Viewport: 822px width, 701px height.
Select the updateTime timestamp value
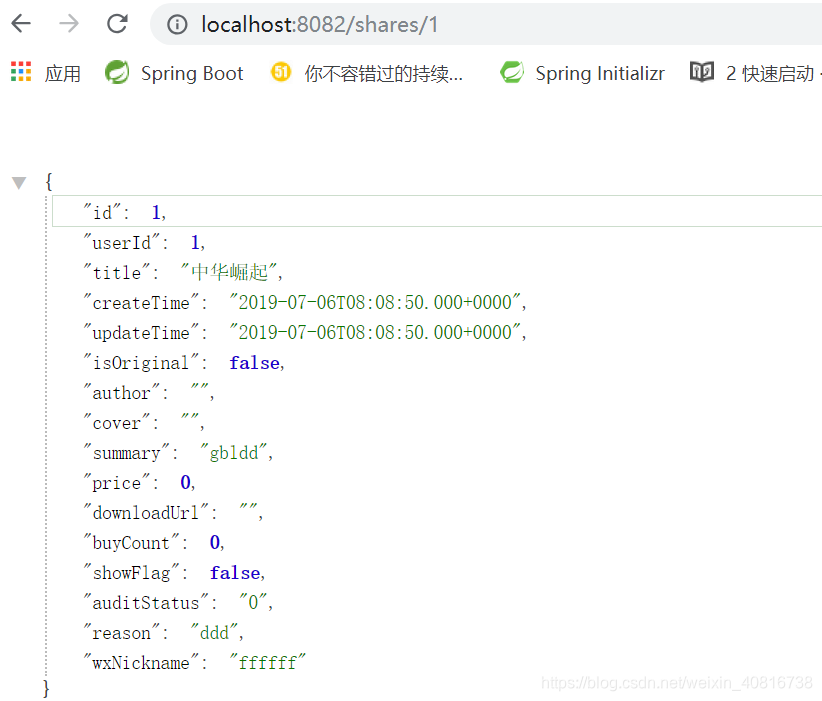375,332
